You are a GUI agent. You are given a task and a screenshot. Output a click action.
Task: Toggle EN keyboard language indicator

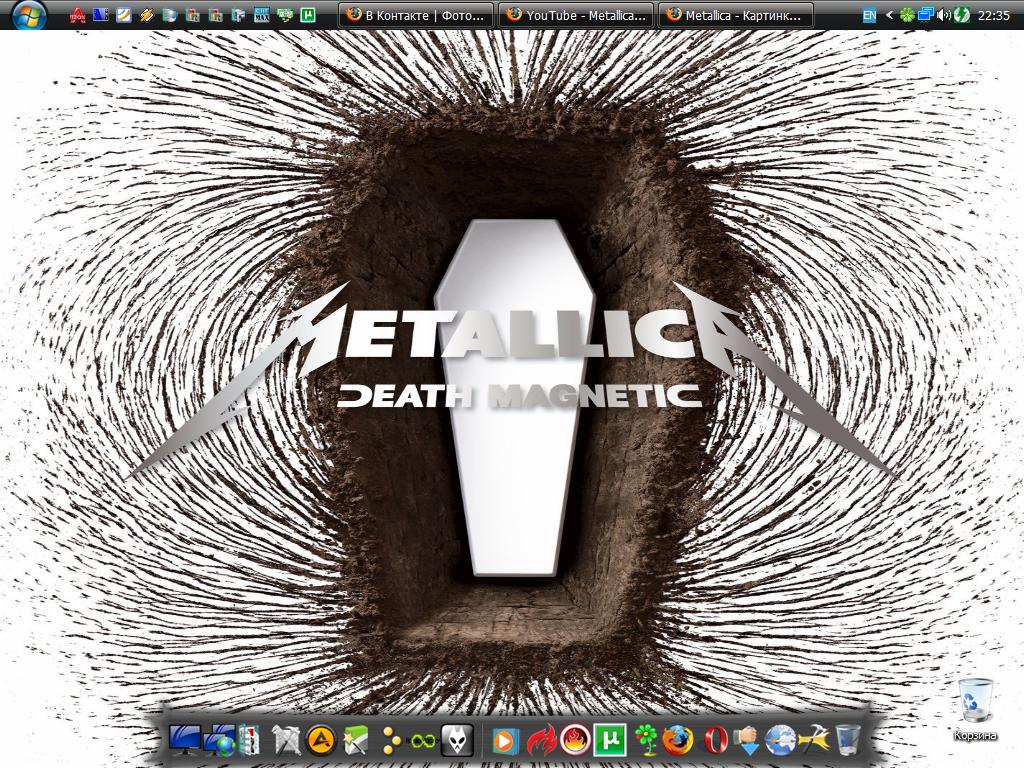point(869,15)
